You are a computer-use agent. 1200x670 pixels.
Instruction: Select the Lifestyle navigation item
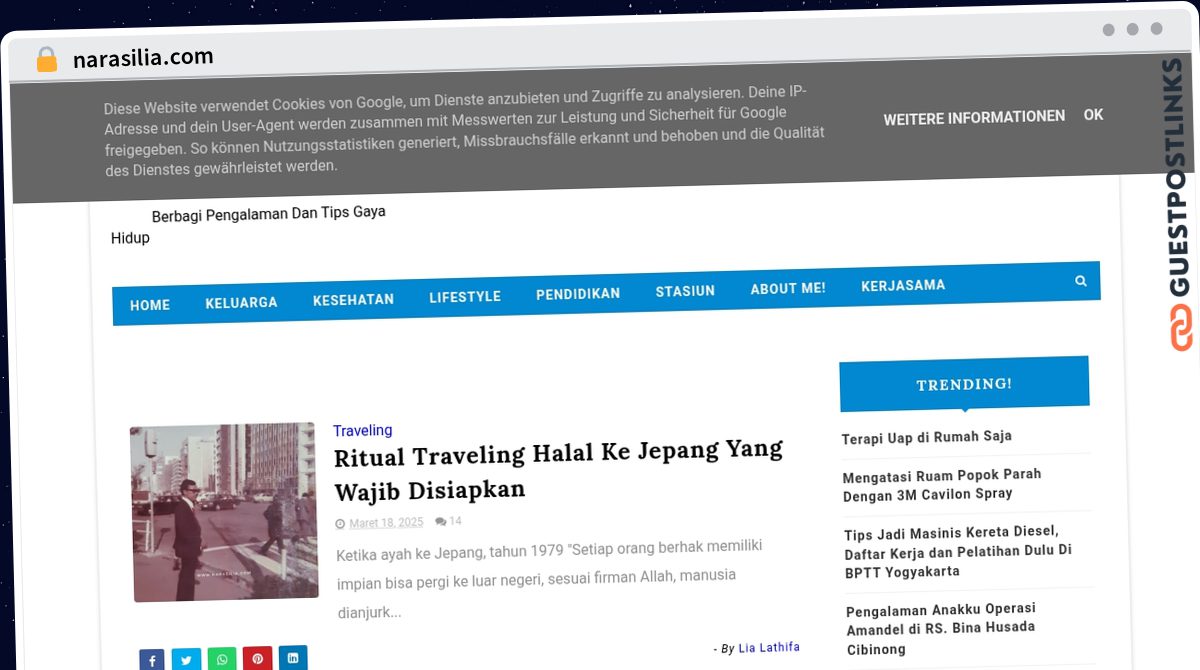click(x=465, y=296)
